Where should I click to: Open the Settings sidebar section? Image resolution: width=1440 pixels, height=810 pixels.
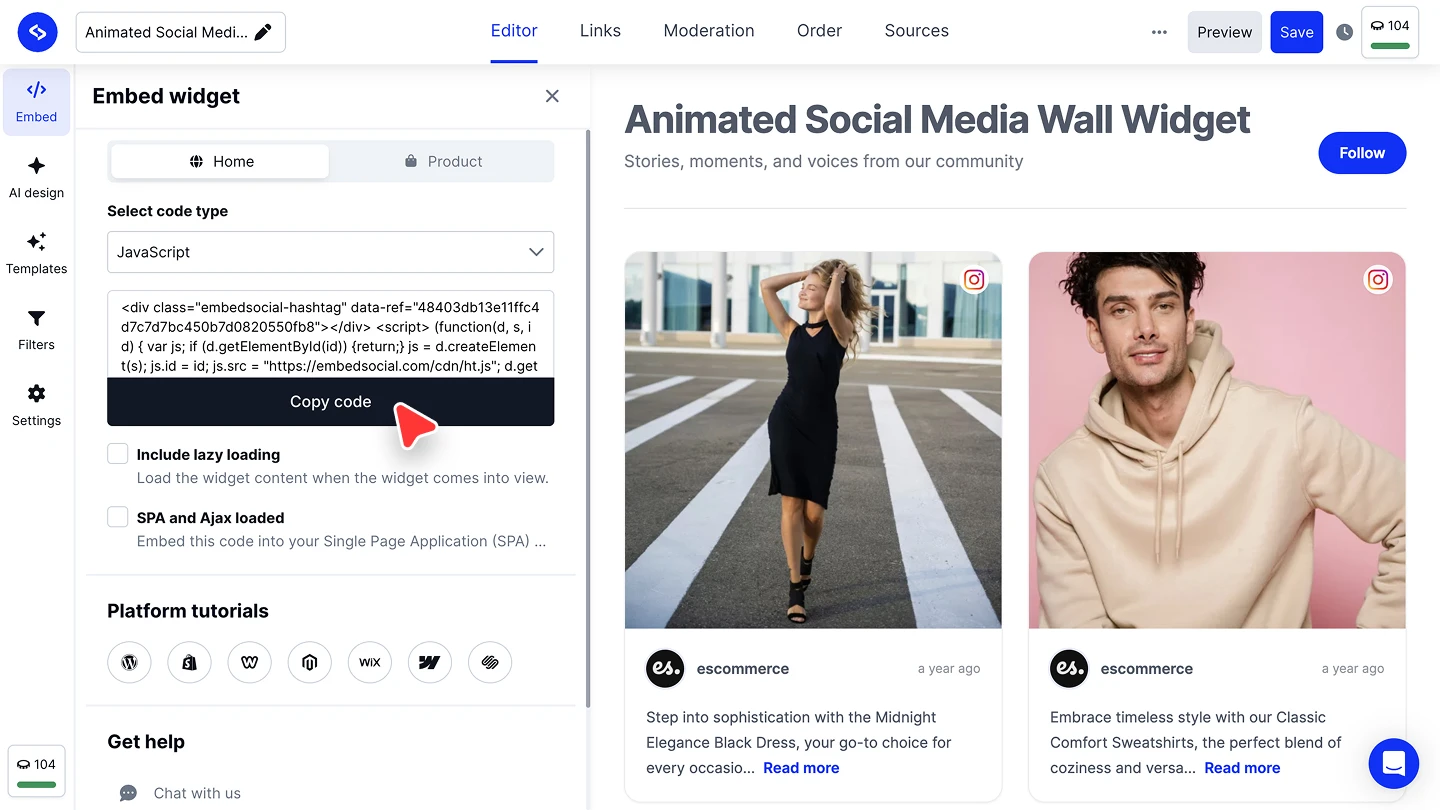(x=36, y=406)
